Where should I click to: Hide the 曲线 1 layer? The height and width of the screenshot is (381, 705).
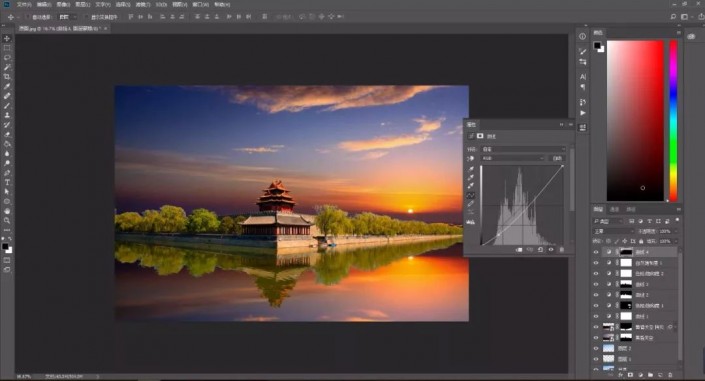(x=596, y=316)
